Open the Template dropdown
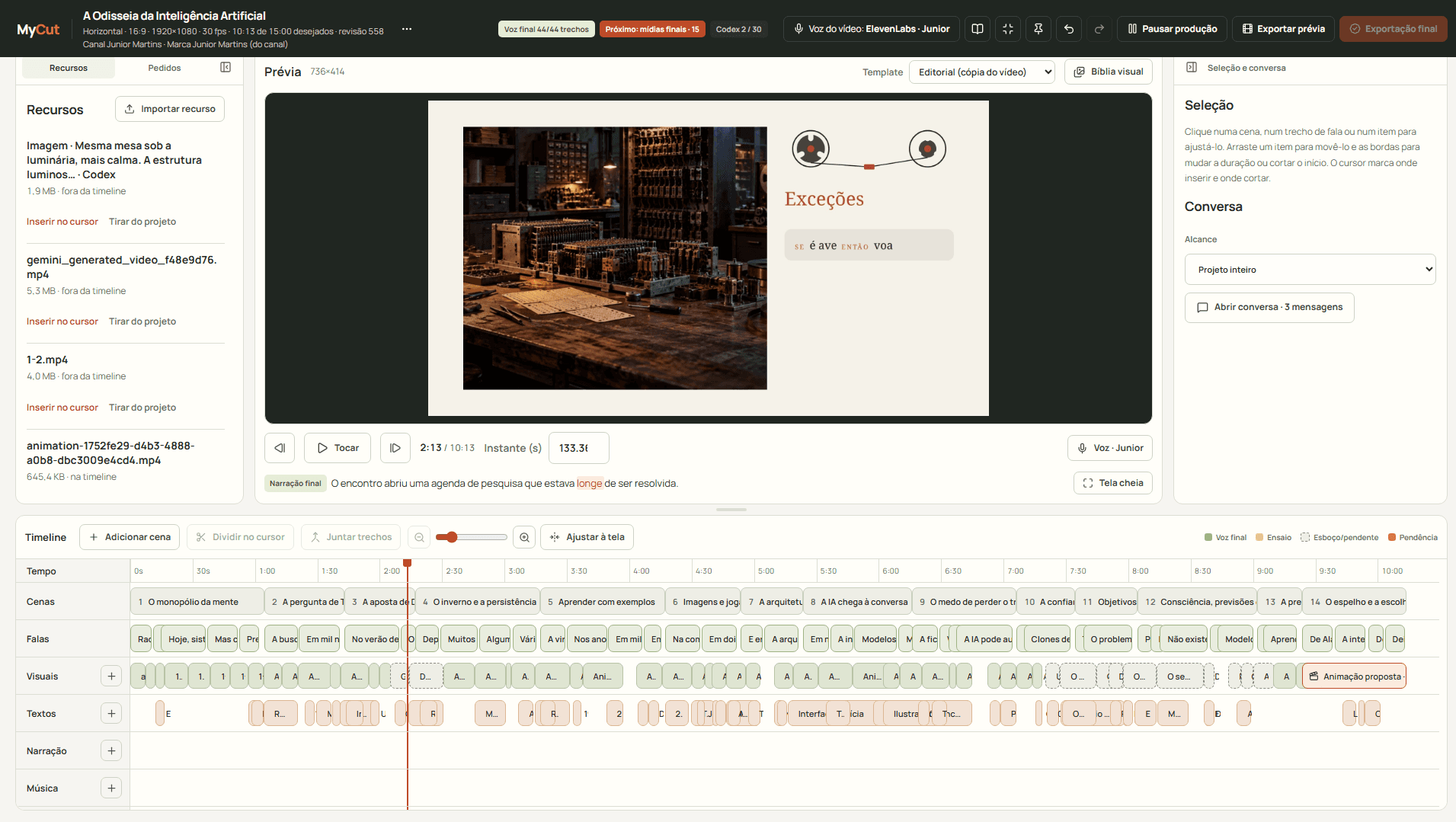This screenshot has width=1456, height=822. 982,72
